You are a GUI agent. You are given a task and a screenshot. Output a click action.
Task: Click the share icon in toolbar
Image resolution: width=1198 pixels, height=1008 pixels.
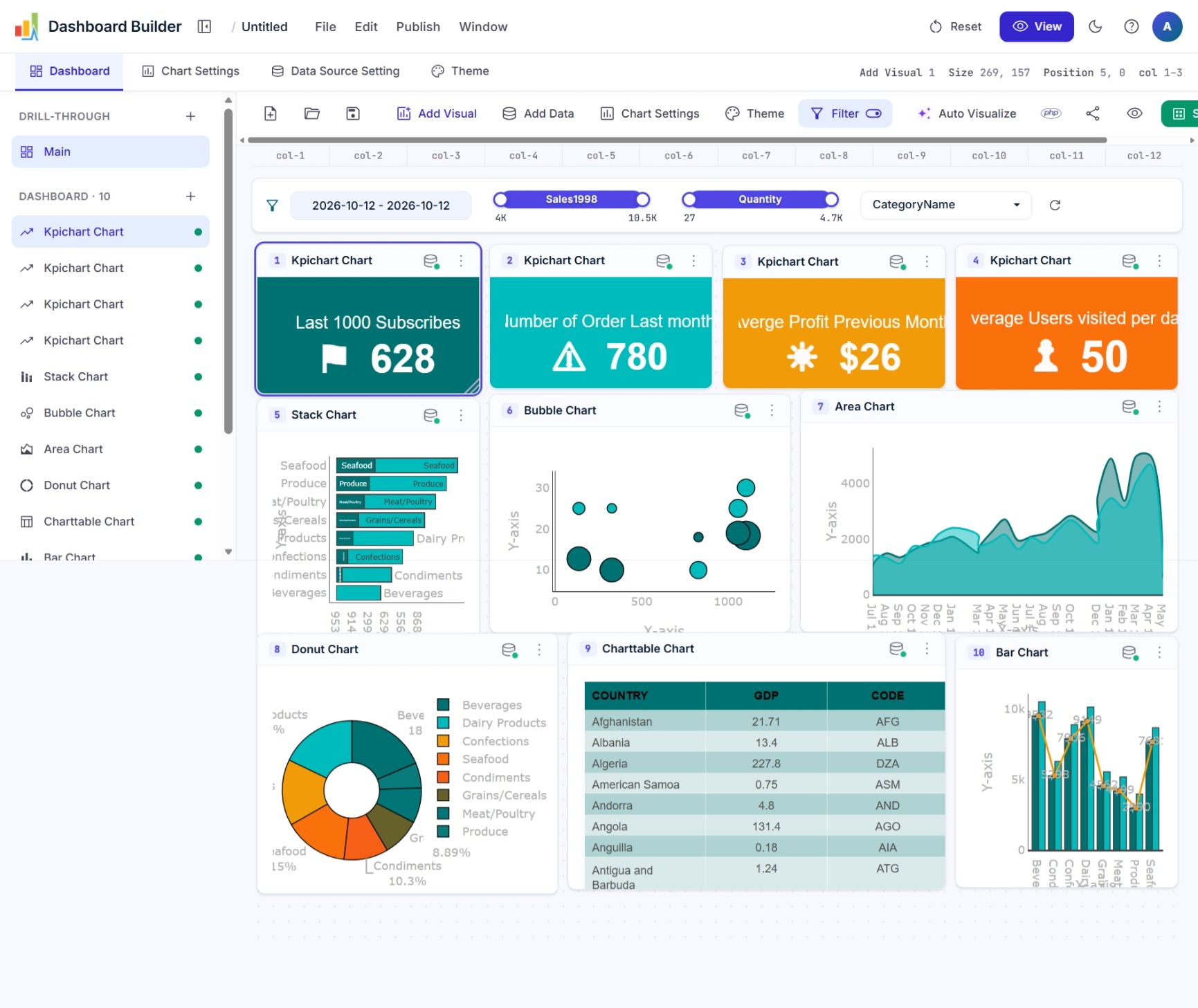(x=1093, y=113)
